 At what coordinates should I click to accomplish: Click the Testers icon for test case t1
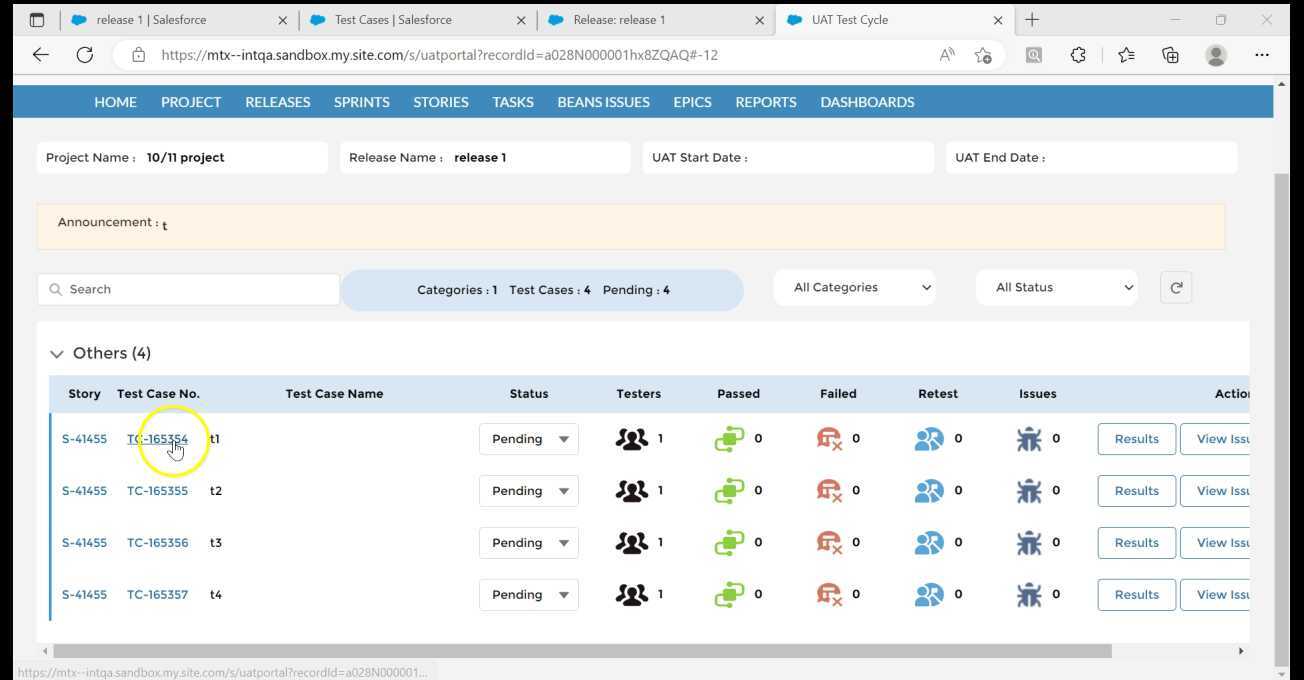(x=631, y=438)
